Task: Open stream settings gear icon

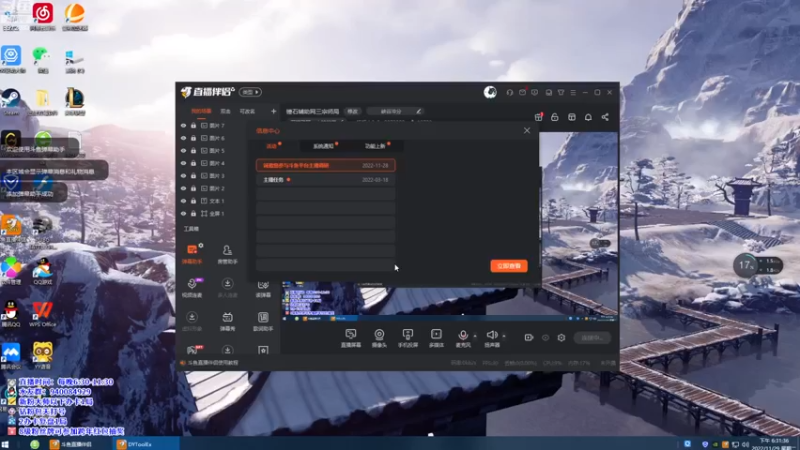Action: tap(561, 337)
